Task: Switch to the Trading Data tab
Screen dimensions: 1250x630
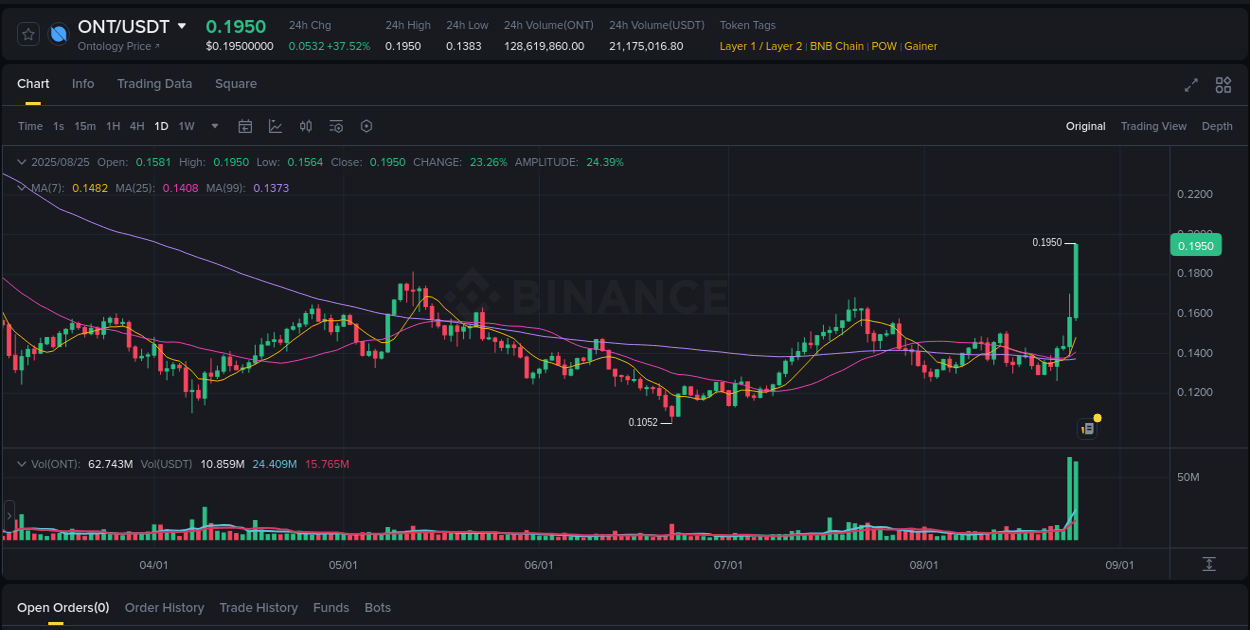Action: point(154,84)
